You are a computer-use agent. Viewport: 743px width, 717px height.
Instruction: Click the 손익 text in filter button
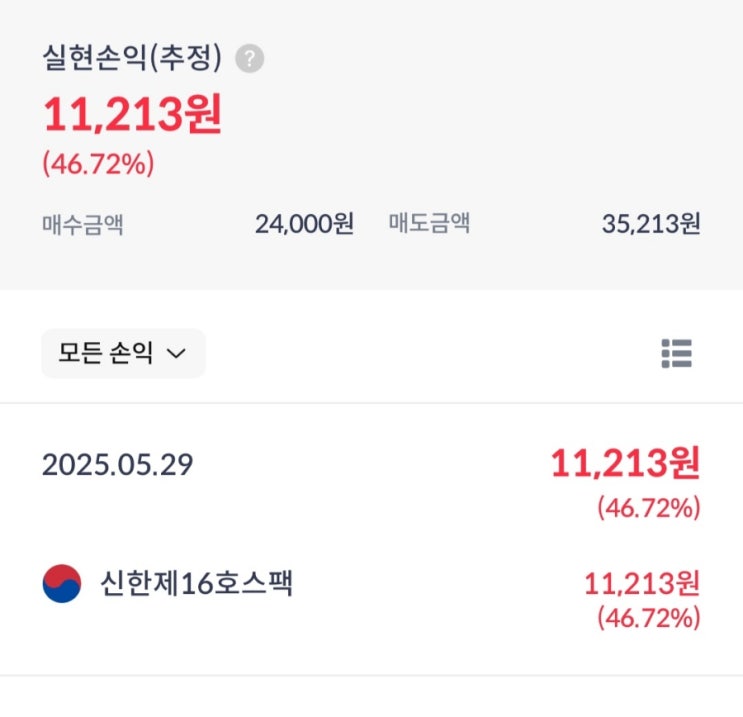tap(129, 353)
